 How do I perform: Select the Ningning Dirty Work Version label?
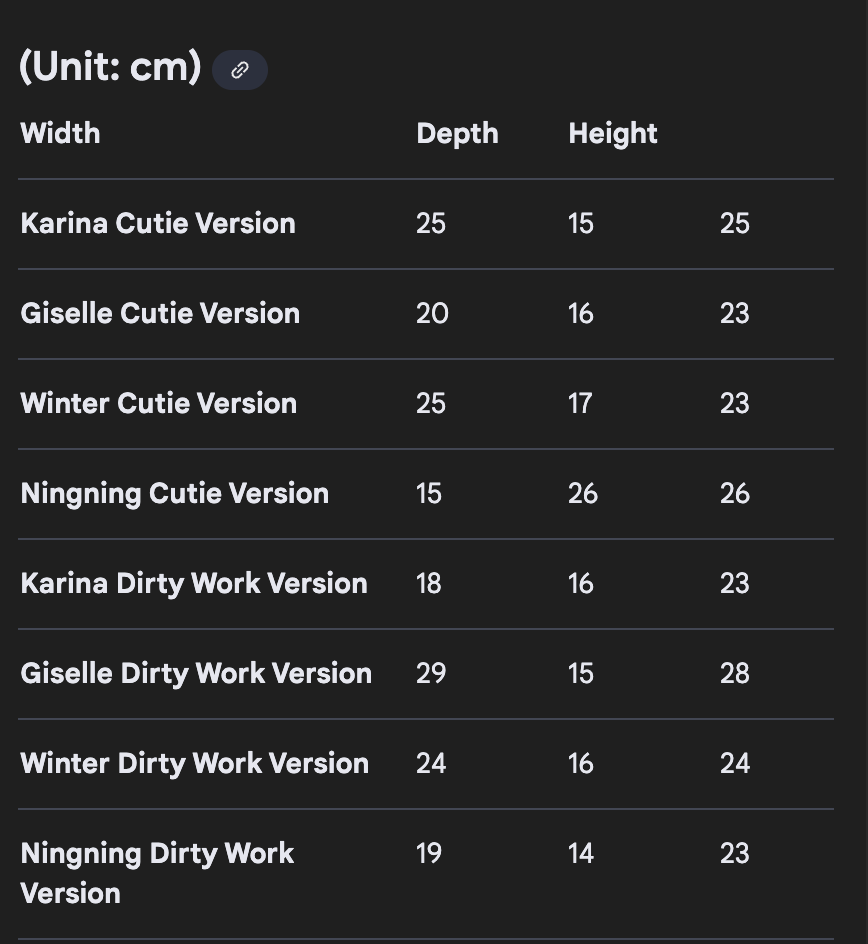pos(157,872)
